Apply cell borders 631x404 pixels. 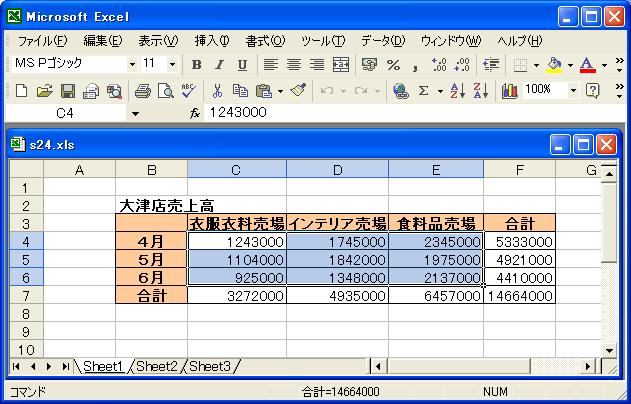(520, 65)
